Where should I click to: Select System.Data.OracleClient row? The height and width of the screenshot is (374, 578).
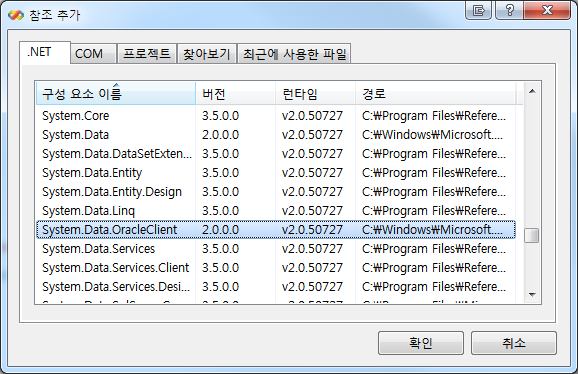276,230
